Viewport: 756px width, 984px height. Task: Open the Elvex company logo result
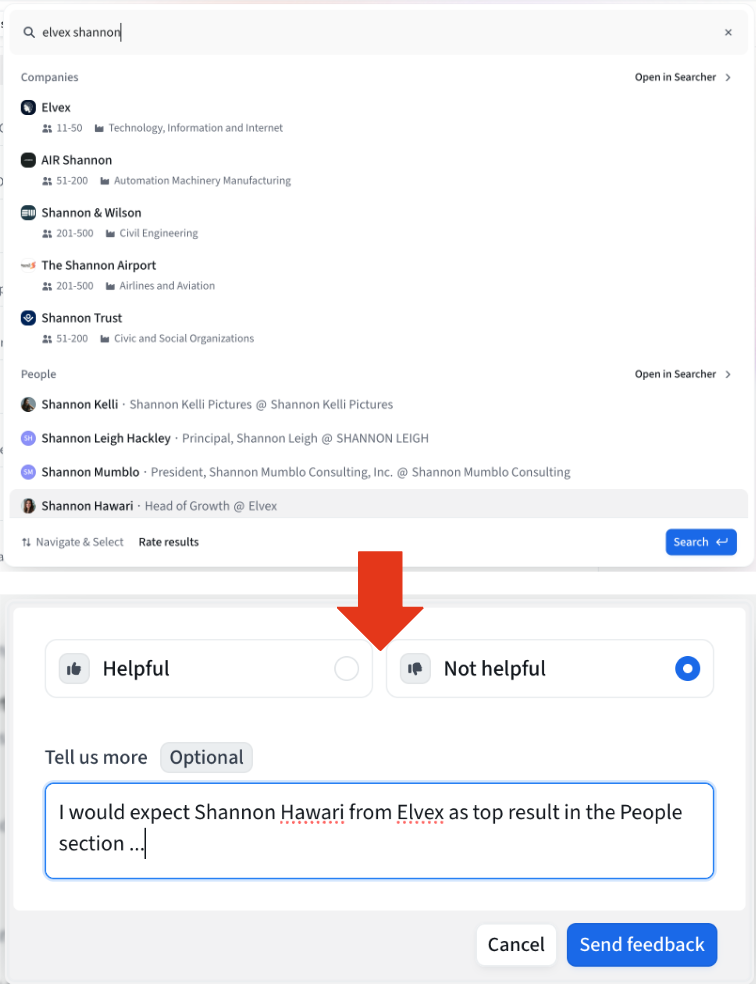28,107
